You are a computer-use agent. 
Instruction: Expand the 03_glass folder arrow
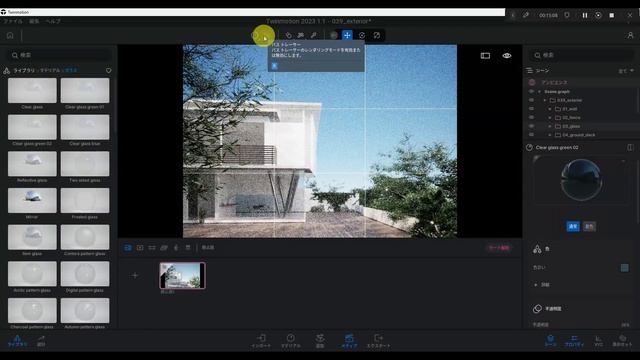pos(550,126)
